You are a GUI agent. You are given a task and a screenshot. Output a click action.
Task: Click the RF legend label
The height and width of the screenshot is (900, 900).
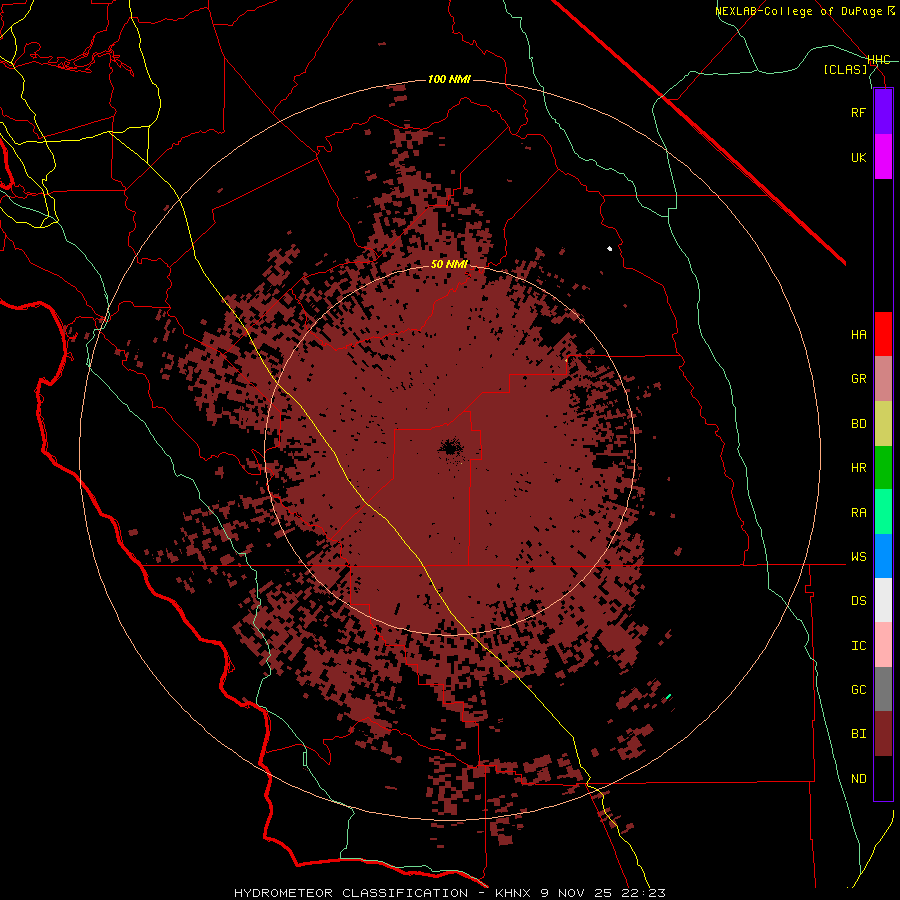[x=859, y=112]
